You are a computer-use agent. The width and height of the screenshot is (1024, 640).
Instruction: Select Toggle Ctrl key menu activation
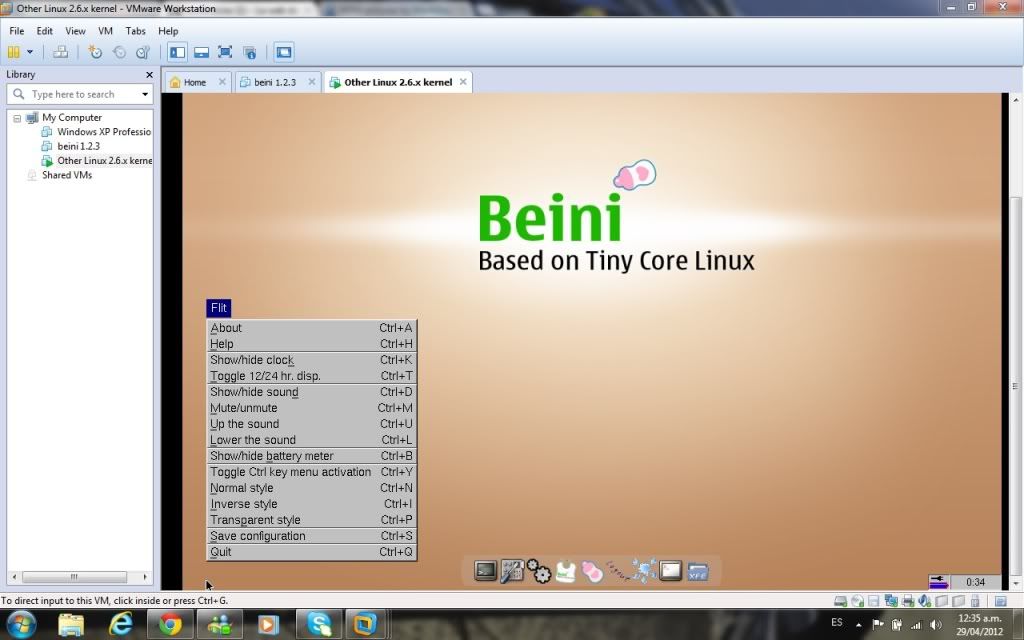pyautogui.click(x=312, y=472)
